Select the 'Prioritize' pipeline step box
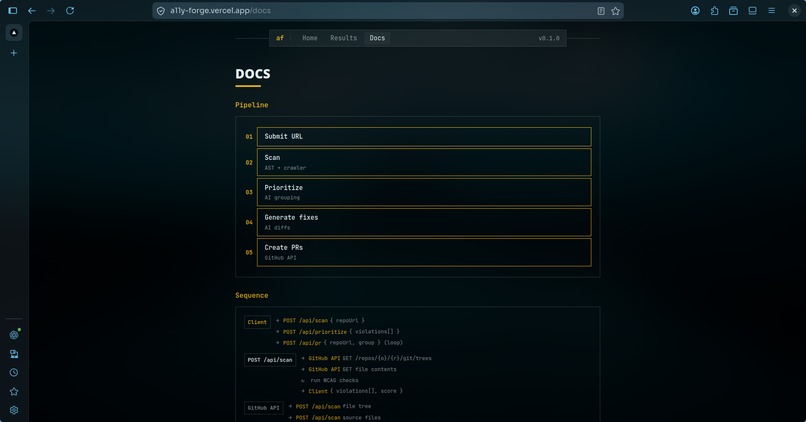The image size is (806, 422). (x=424, y=192)
